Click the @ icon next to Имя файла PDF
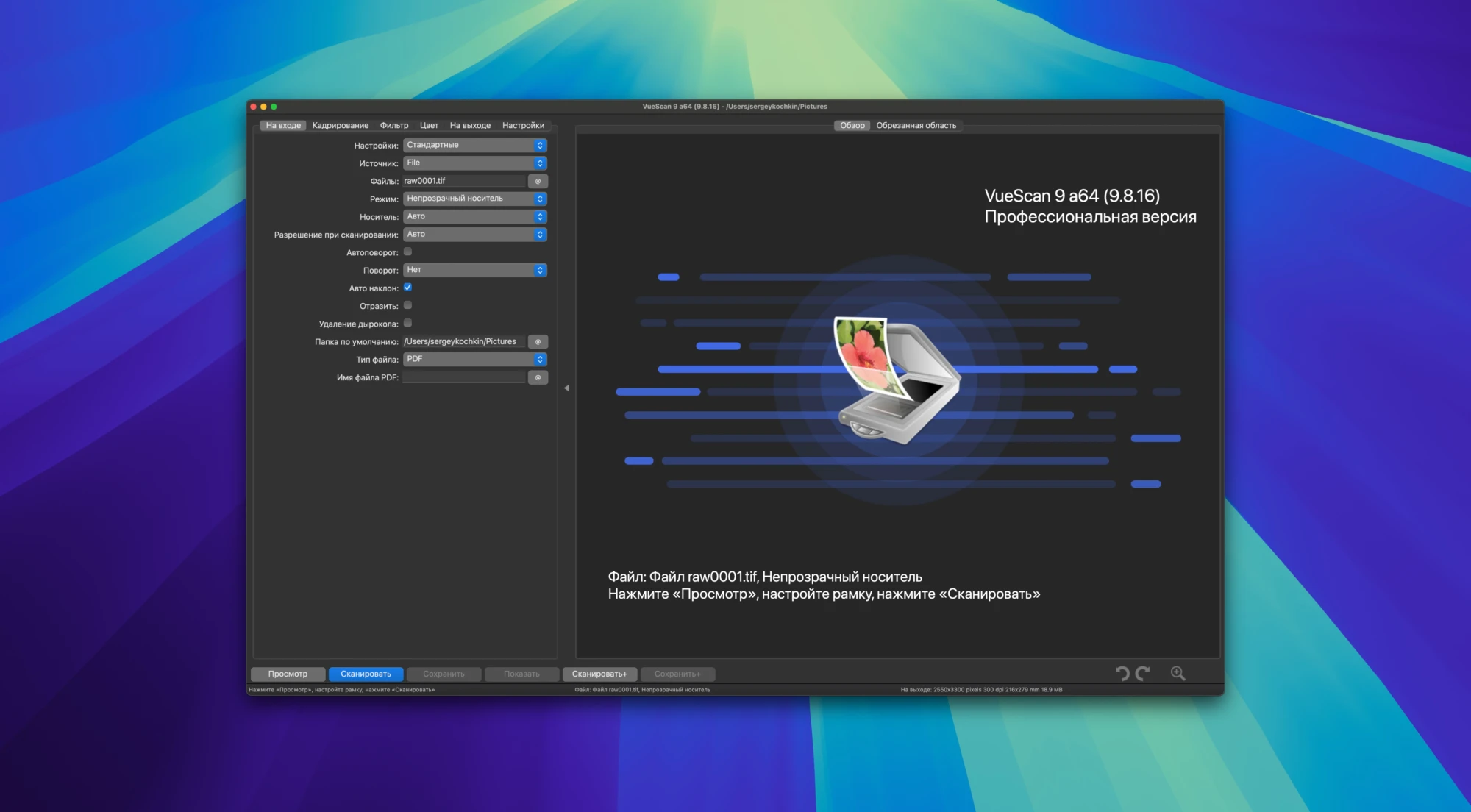The image size is (1471, 812). [538, 377]
